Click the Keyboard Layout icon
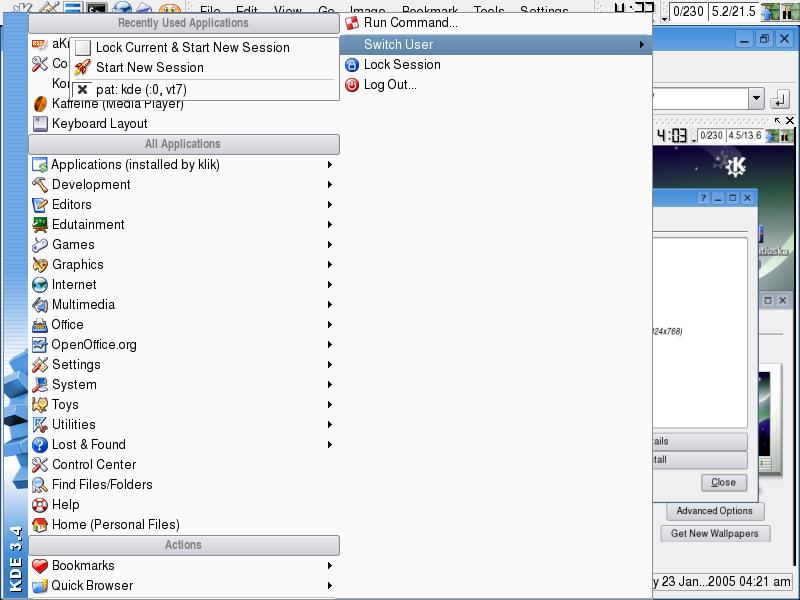The width and height of the screenshot is (800, 600). 40,124
